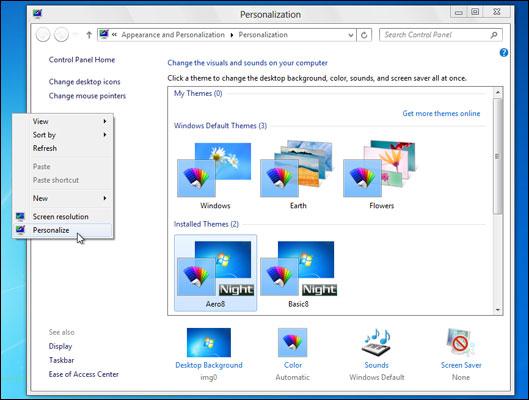The width and height of the screenshot is (529, 400).
Task: Click the Windows Default Themes (3) heading
Action: pyautogui.click(x=220, y=126)
